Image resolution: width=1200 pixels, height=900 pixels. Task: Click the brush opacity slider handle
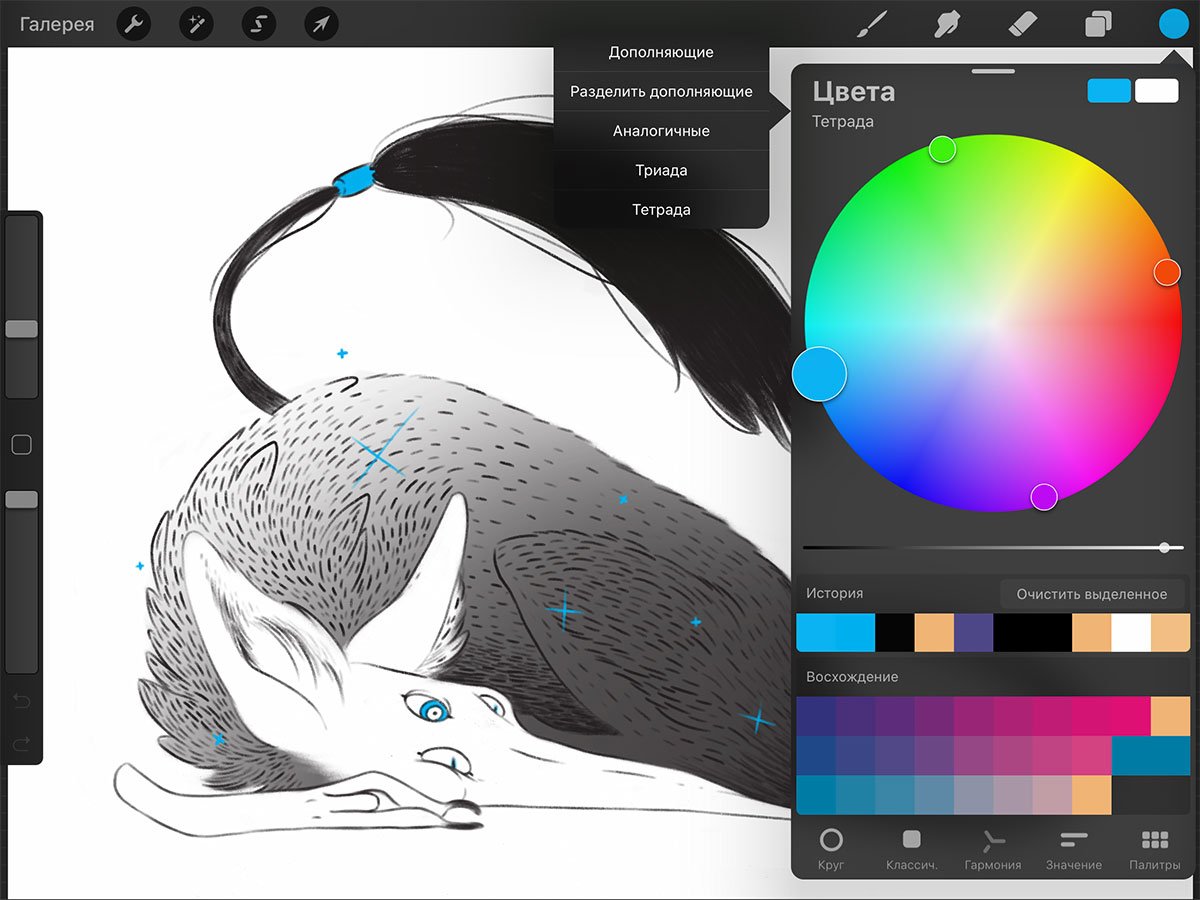(22, 499)
